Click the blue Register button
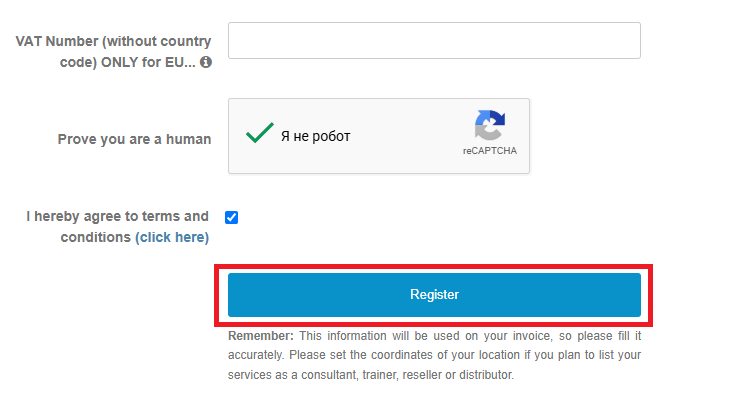This screenshot has height=414, width=743. 434,295
